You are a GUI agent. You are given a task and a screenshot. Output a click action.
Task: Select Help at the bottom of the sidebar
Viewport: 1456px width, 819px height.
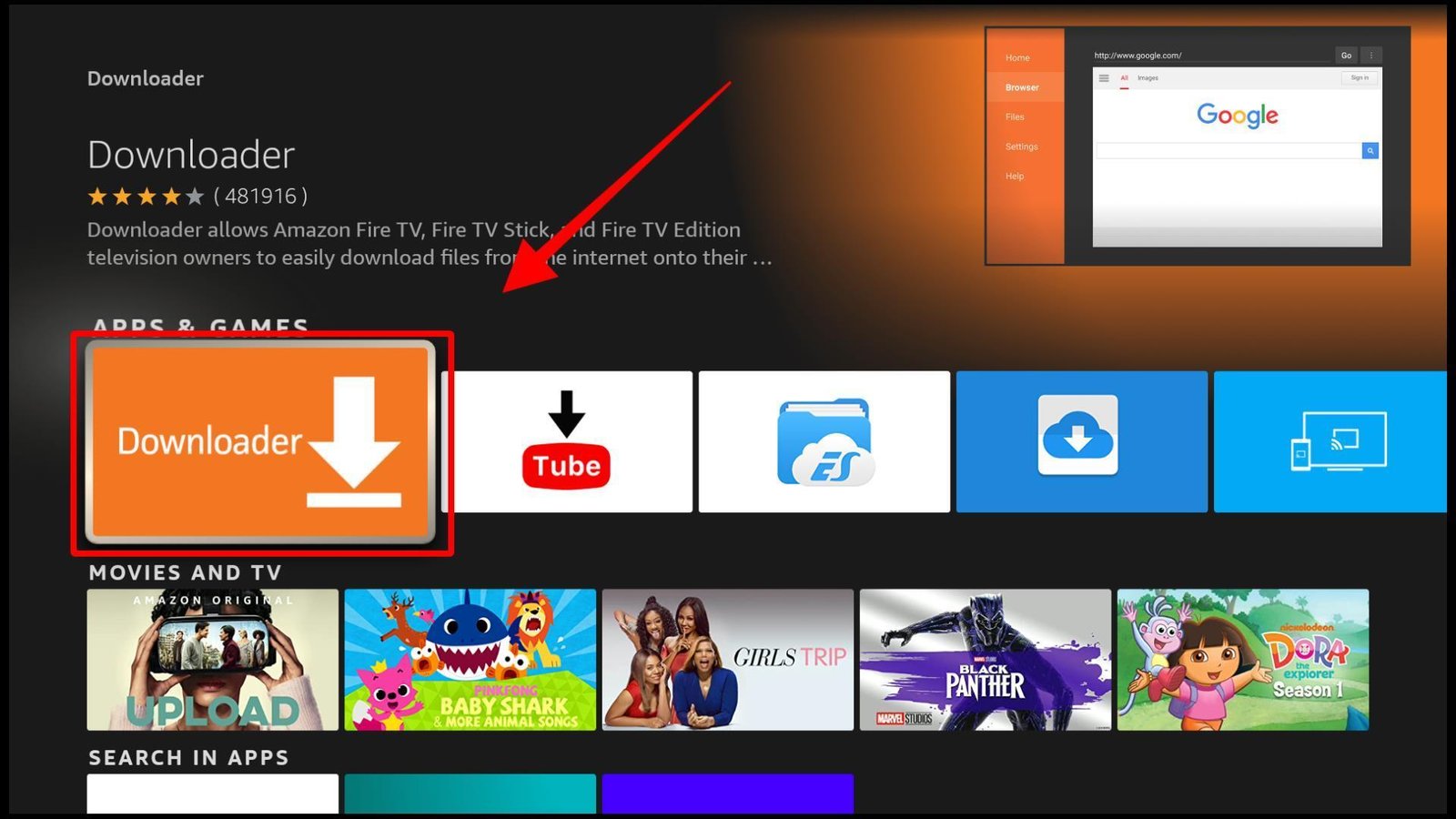(1016, 176)
